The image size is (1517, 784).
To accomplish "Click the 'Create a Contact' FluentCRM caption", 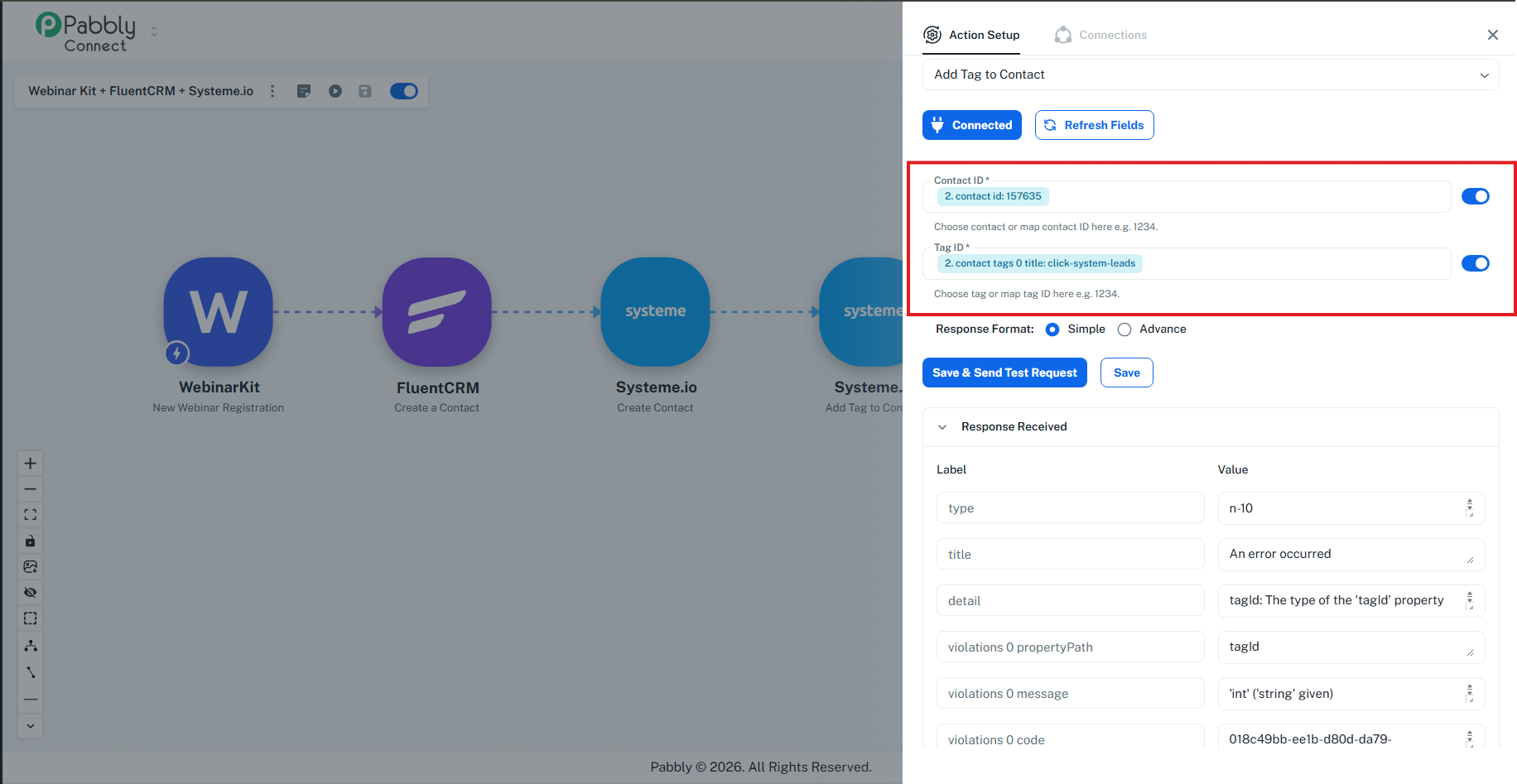I will (437, 408).
